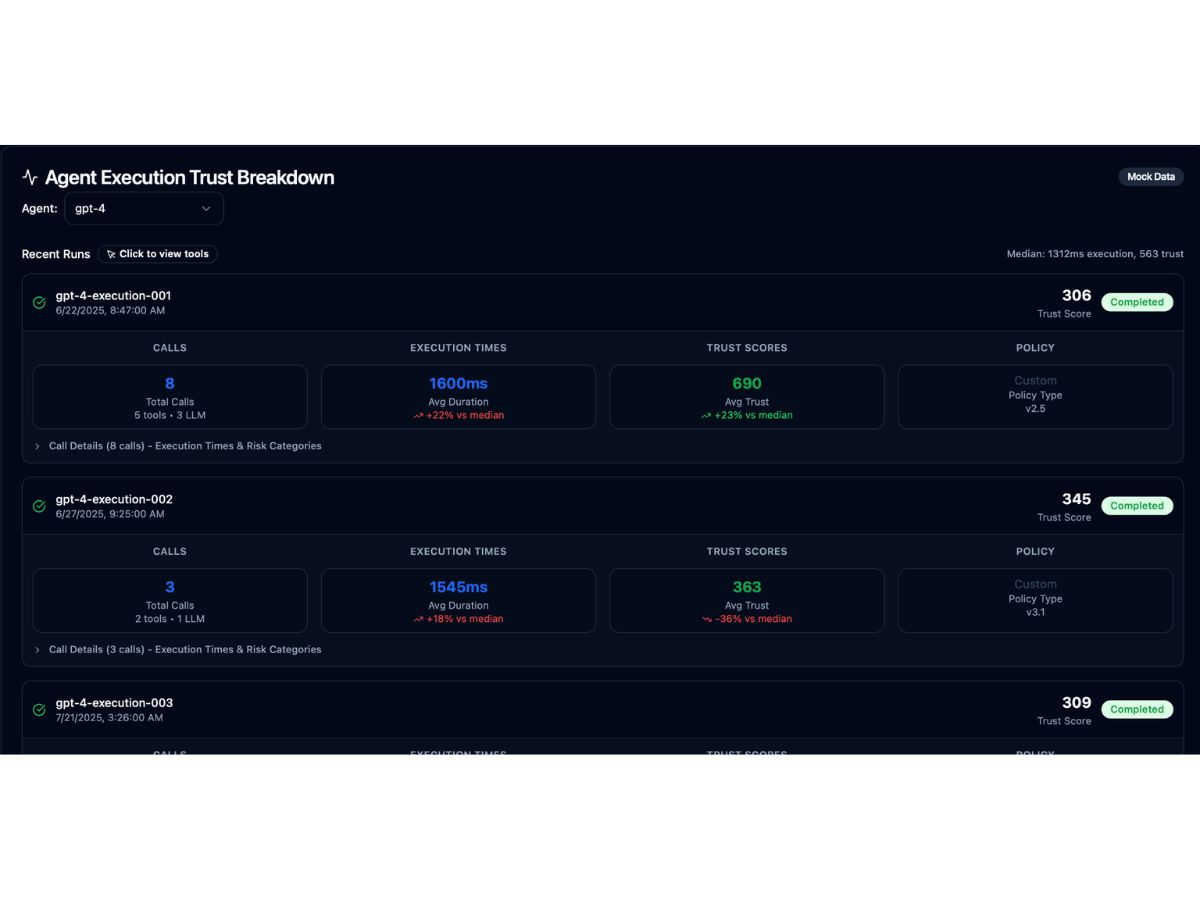
Task: Expand Call Details (8 calls) section
Action: [178, 446]
